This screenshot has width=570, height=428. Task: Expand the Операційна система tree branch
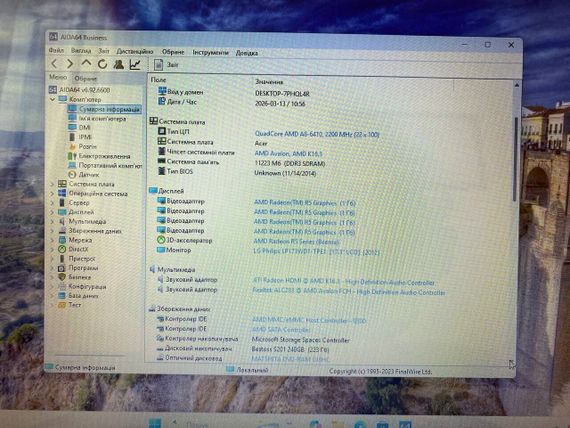coord(52,194)
